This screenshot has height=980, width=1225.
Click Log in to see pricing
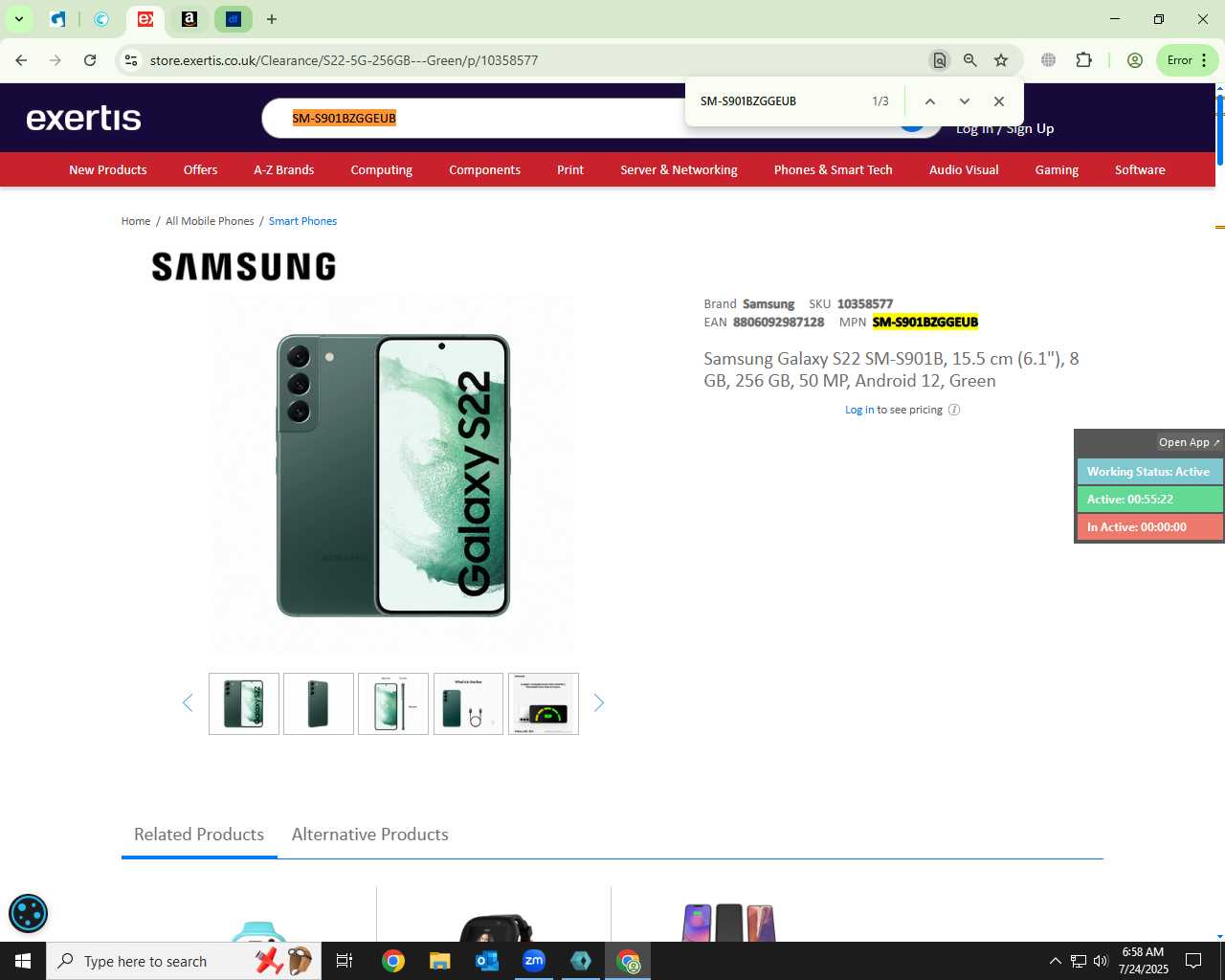(x=858, y=410)
